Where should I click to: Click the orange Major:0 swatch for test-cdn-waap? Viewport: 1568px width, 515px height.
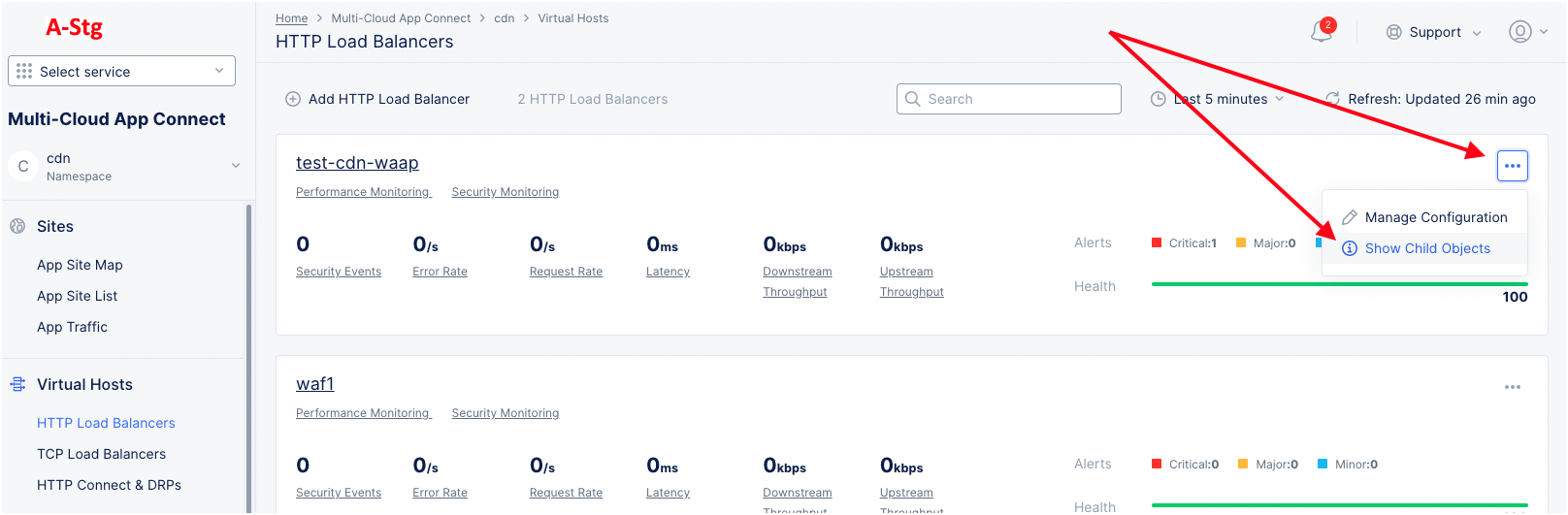click(x=1241, y=242)
